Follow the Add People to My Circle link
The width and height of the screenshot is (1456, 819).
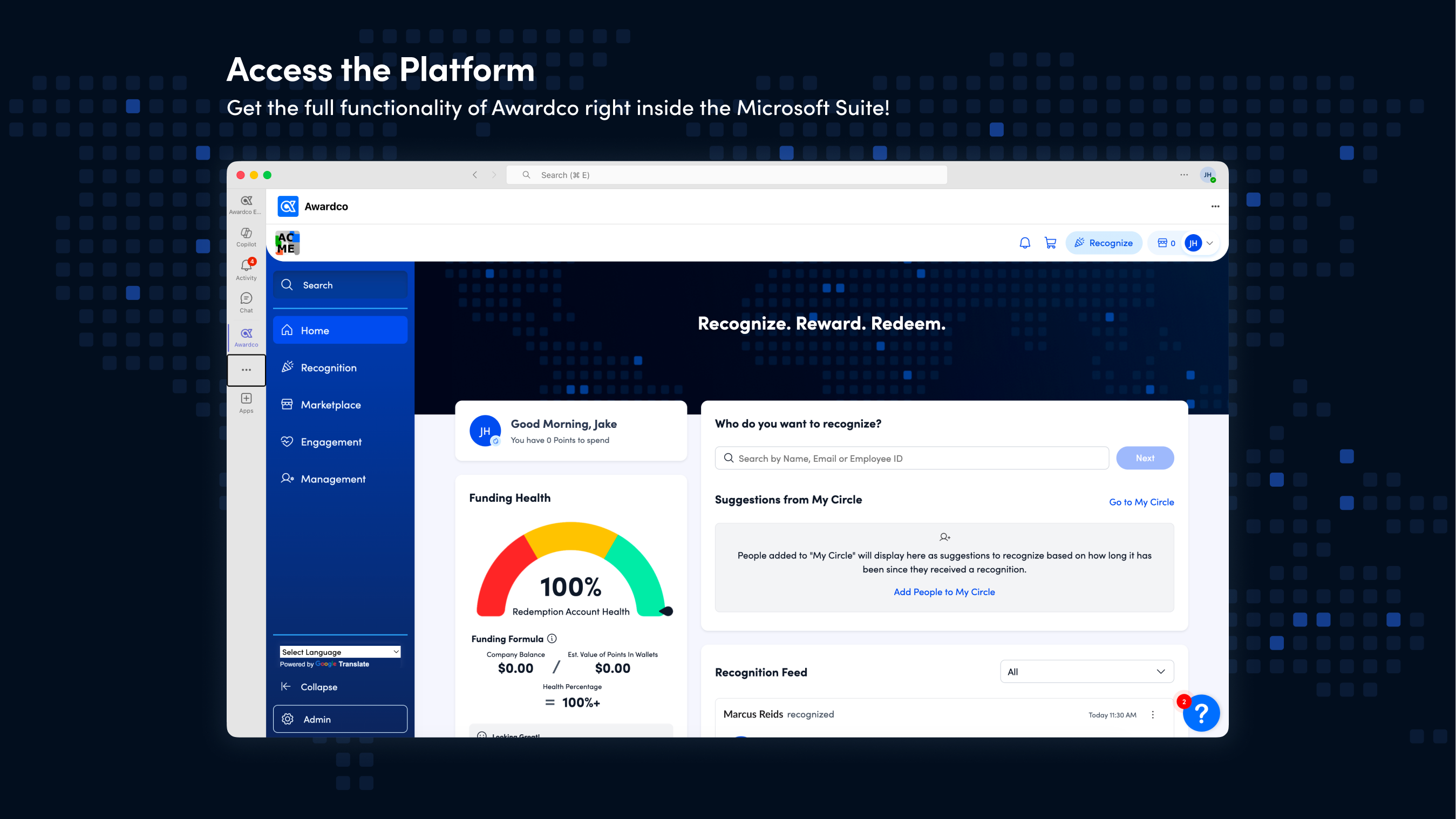tap(944, 592)
